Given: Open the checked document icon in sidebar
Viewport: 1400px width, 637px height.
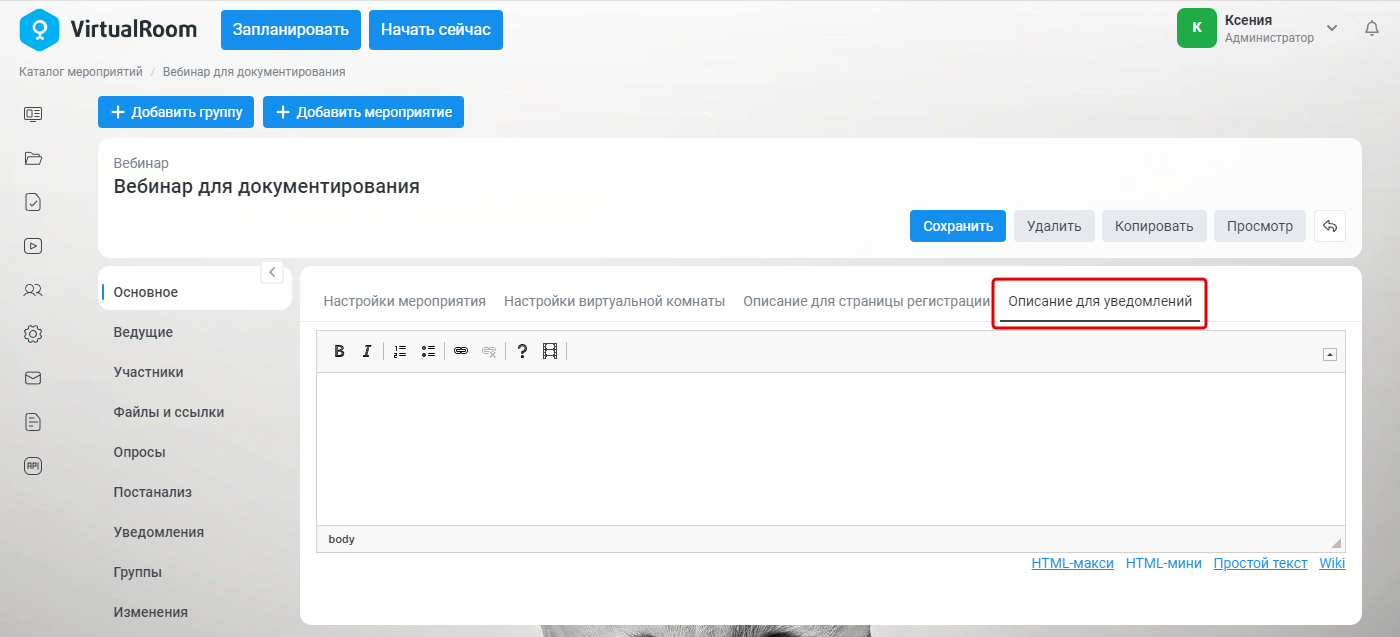Looking at the screenshot, I should point(33,202).
